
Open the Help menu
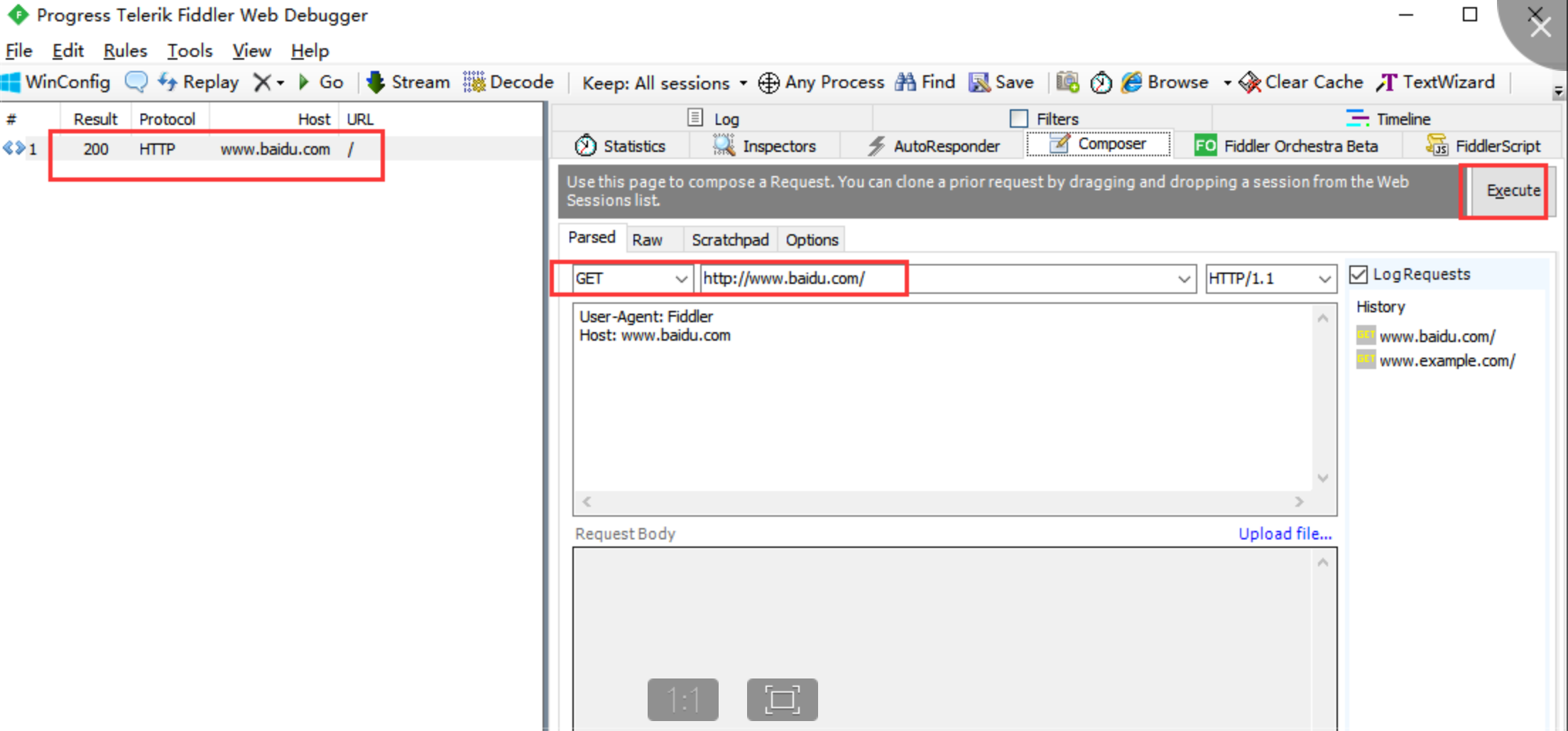(x=310, y=51)
